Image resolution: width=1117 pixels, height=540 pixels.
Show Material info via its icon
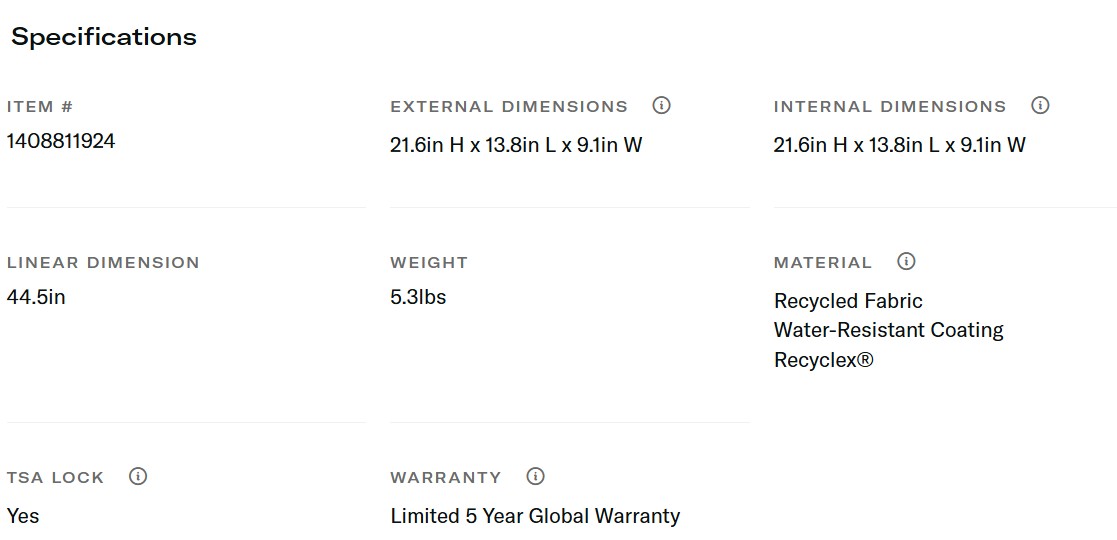click(x=906, y=261)
